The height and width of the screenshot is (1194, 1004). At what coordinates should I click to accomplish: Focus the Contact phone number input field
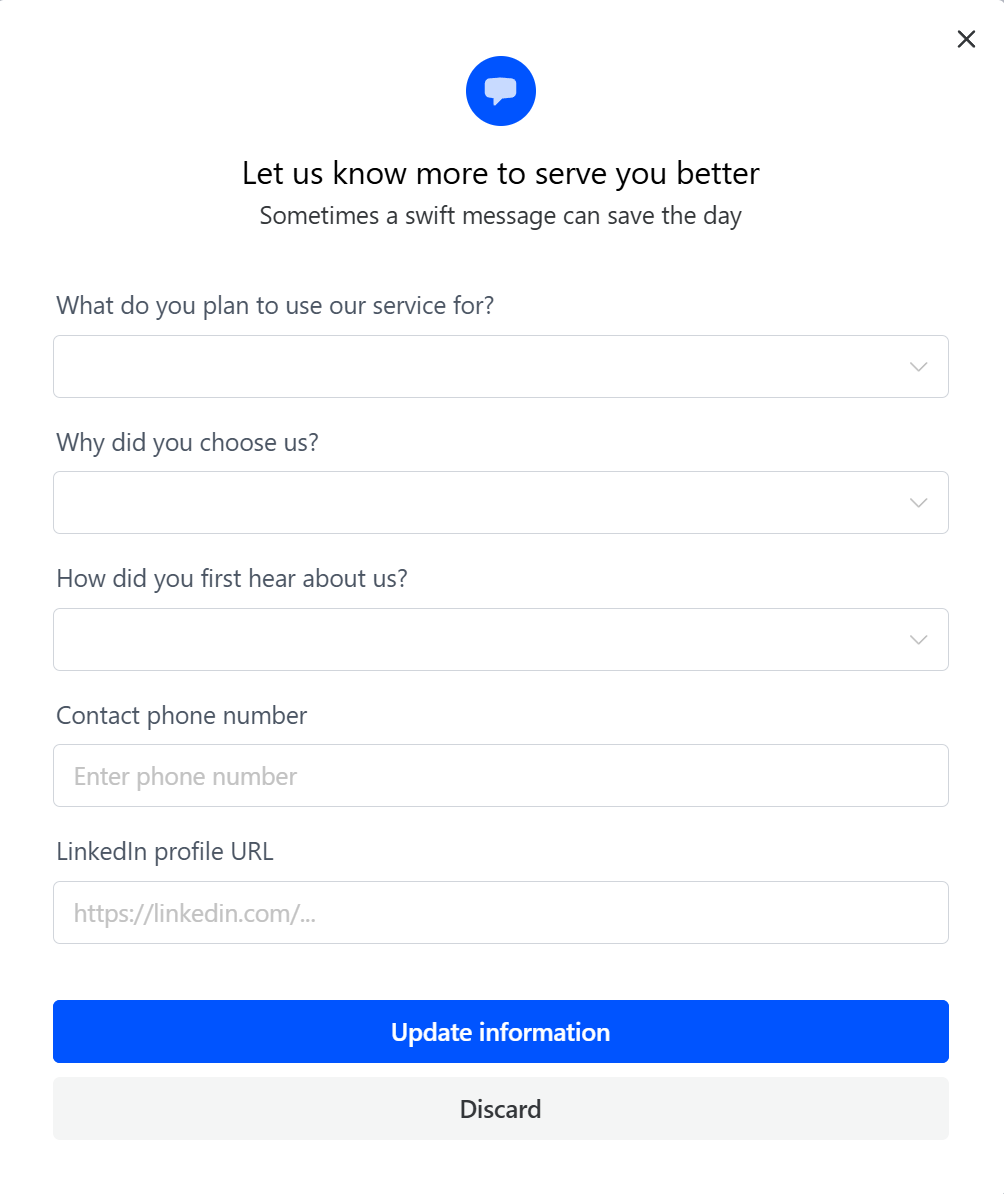coord(500,776)
